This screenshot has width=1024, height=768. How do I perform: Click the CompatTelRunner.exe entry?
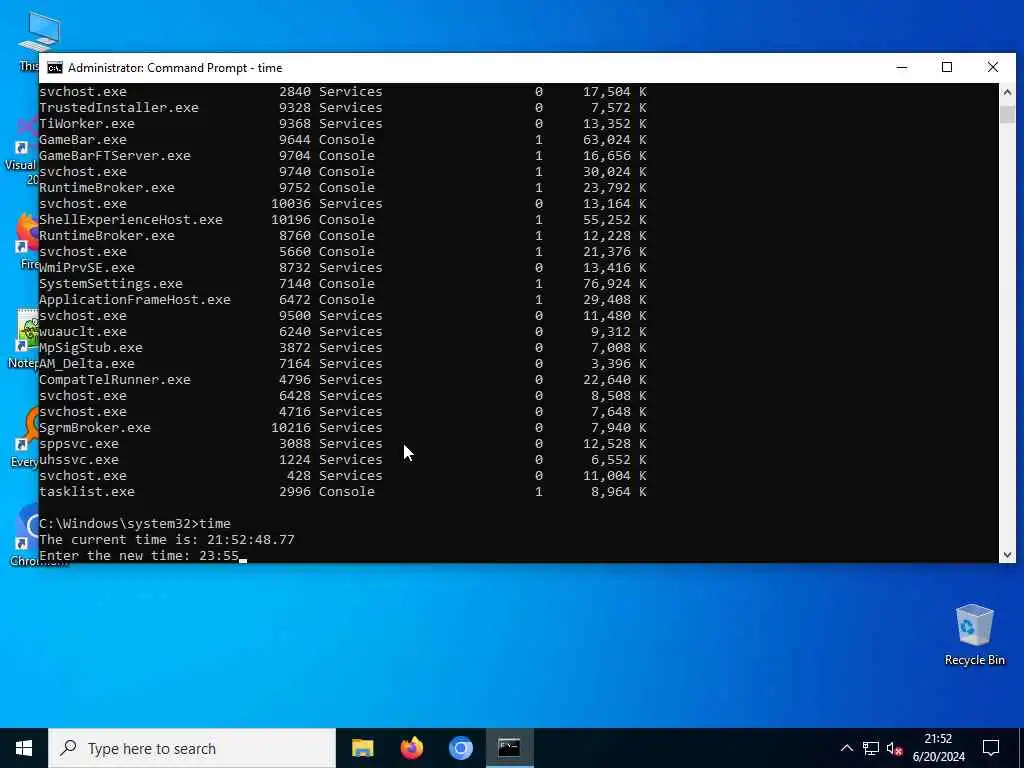(115, 379)
